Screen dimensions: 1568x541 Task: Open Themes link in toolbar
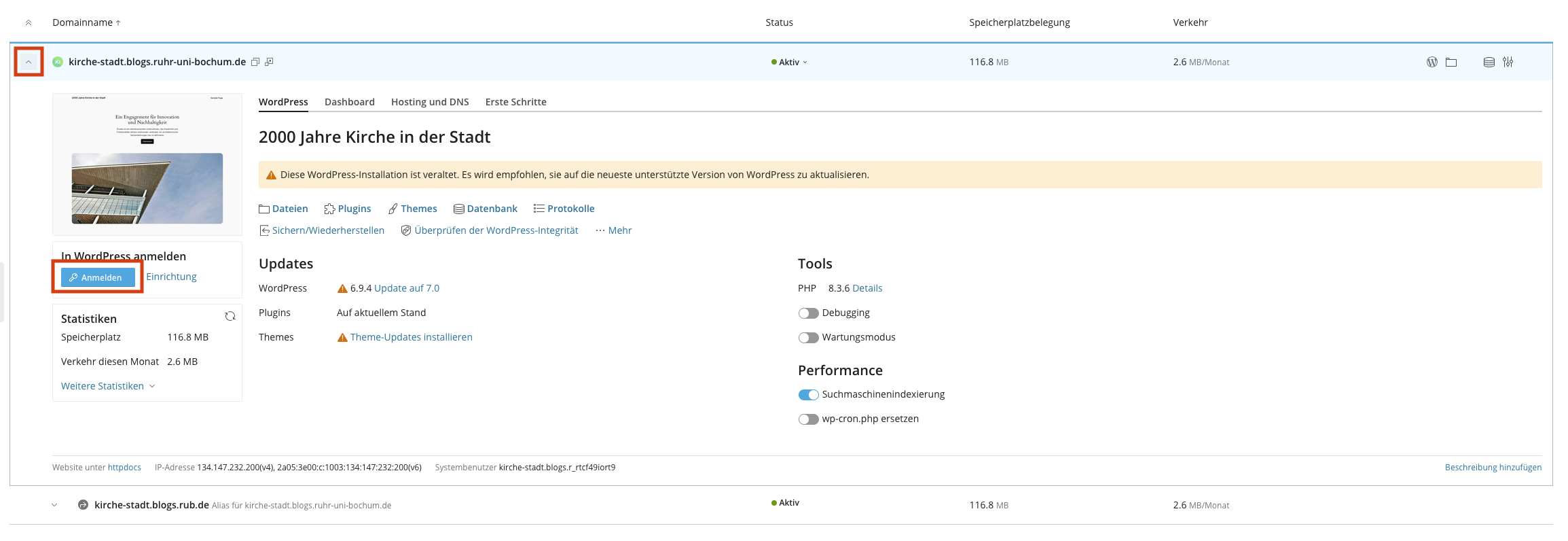(x=412, y=209)
